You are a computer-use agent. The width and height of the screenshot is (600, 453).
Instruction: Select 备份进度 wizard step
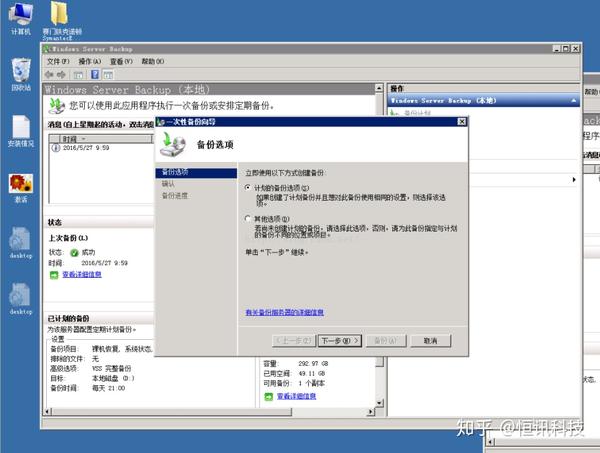coord(174,196)
